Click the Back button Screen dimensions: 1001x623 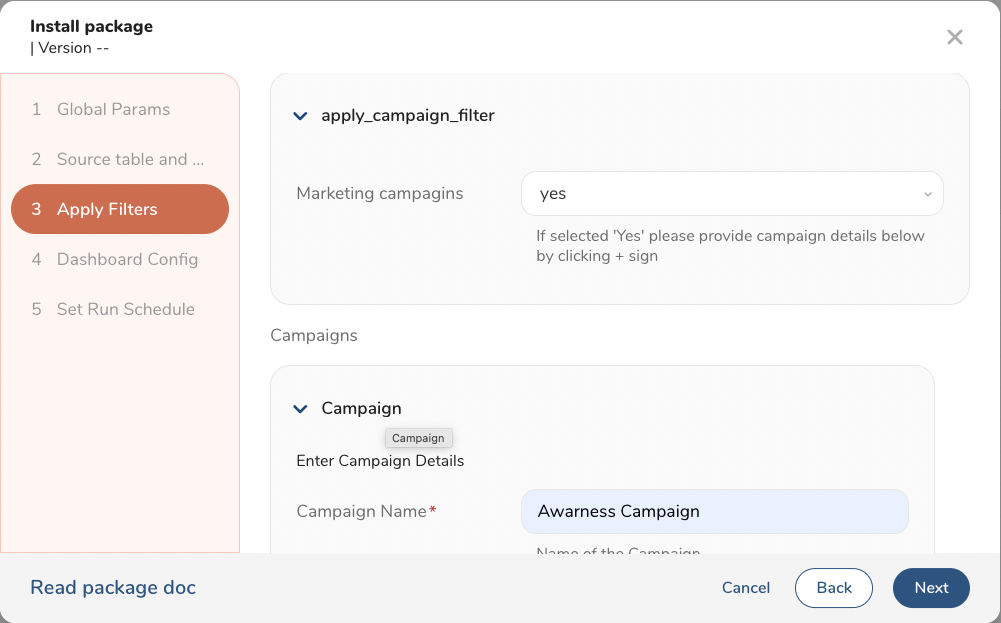click(834, 588)
